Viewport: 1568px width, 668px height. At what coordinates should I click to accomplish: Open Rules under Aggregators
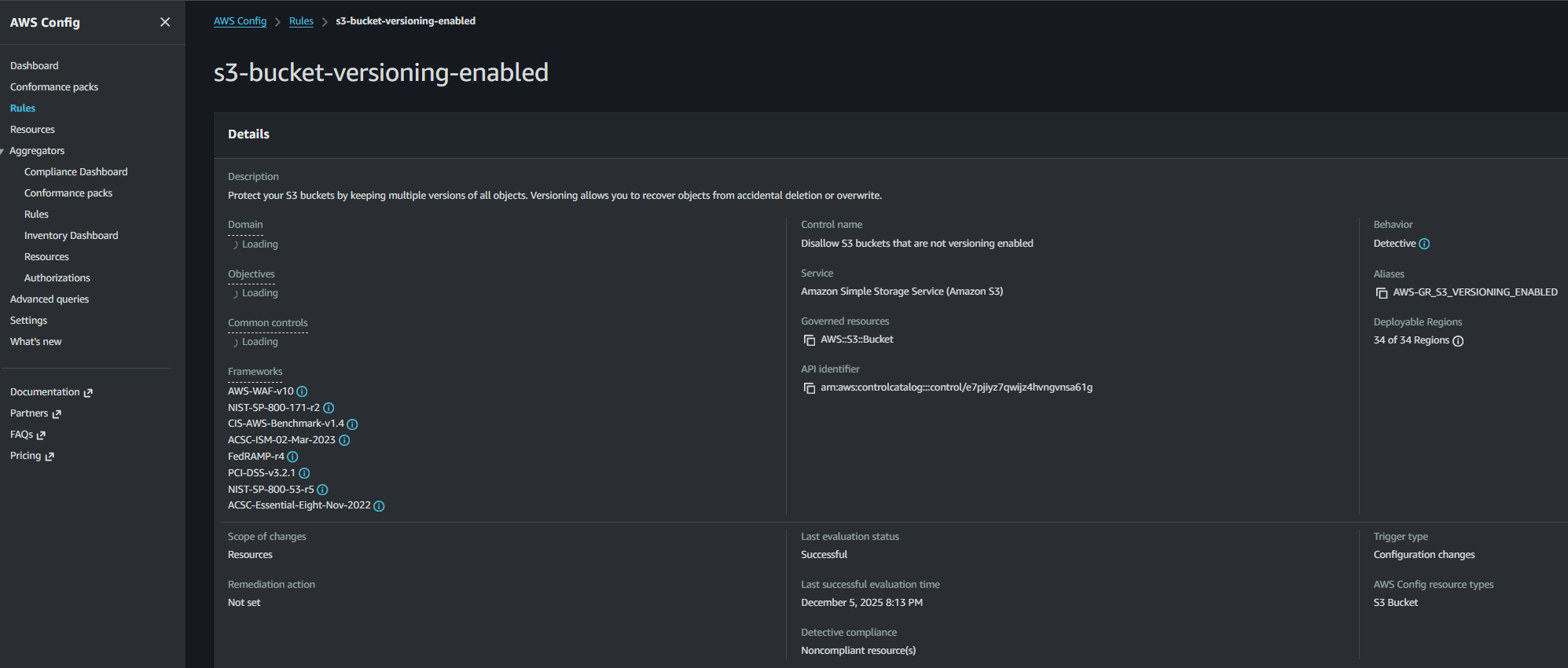coord(36,215)
